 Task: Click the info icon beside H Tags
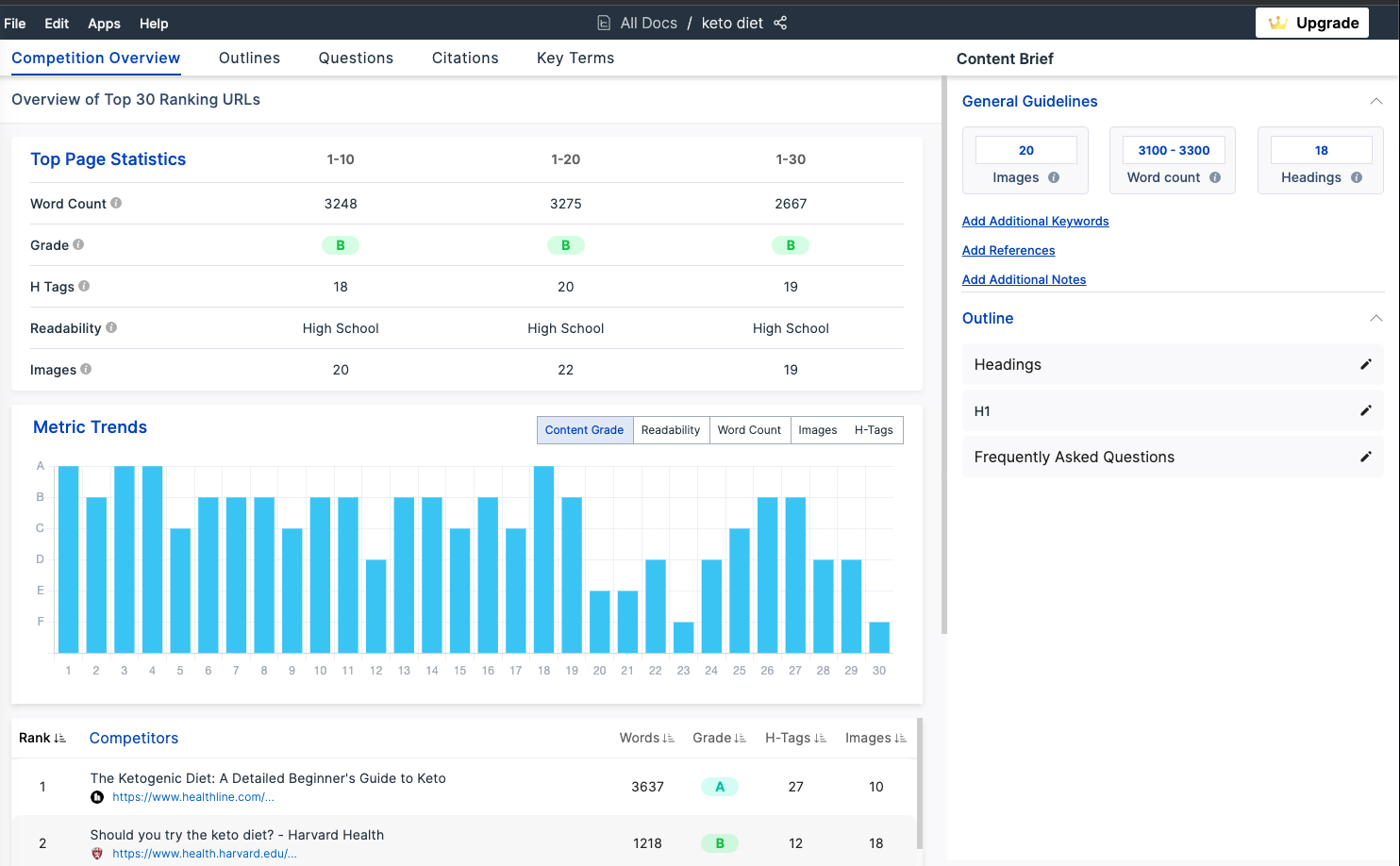click(84, 286)
